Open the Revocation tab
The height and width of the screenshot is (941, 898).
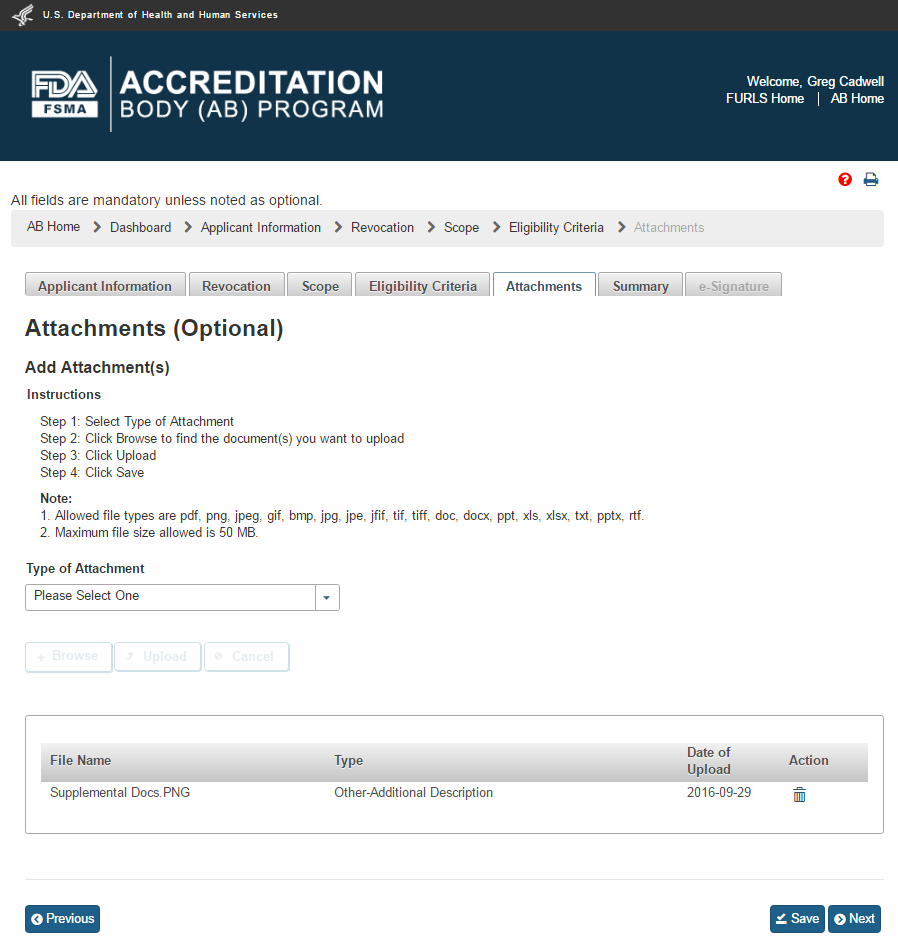coord(236,286)
